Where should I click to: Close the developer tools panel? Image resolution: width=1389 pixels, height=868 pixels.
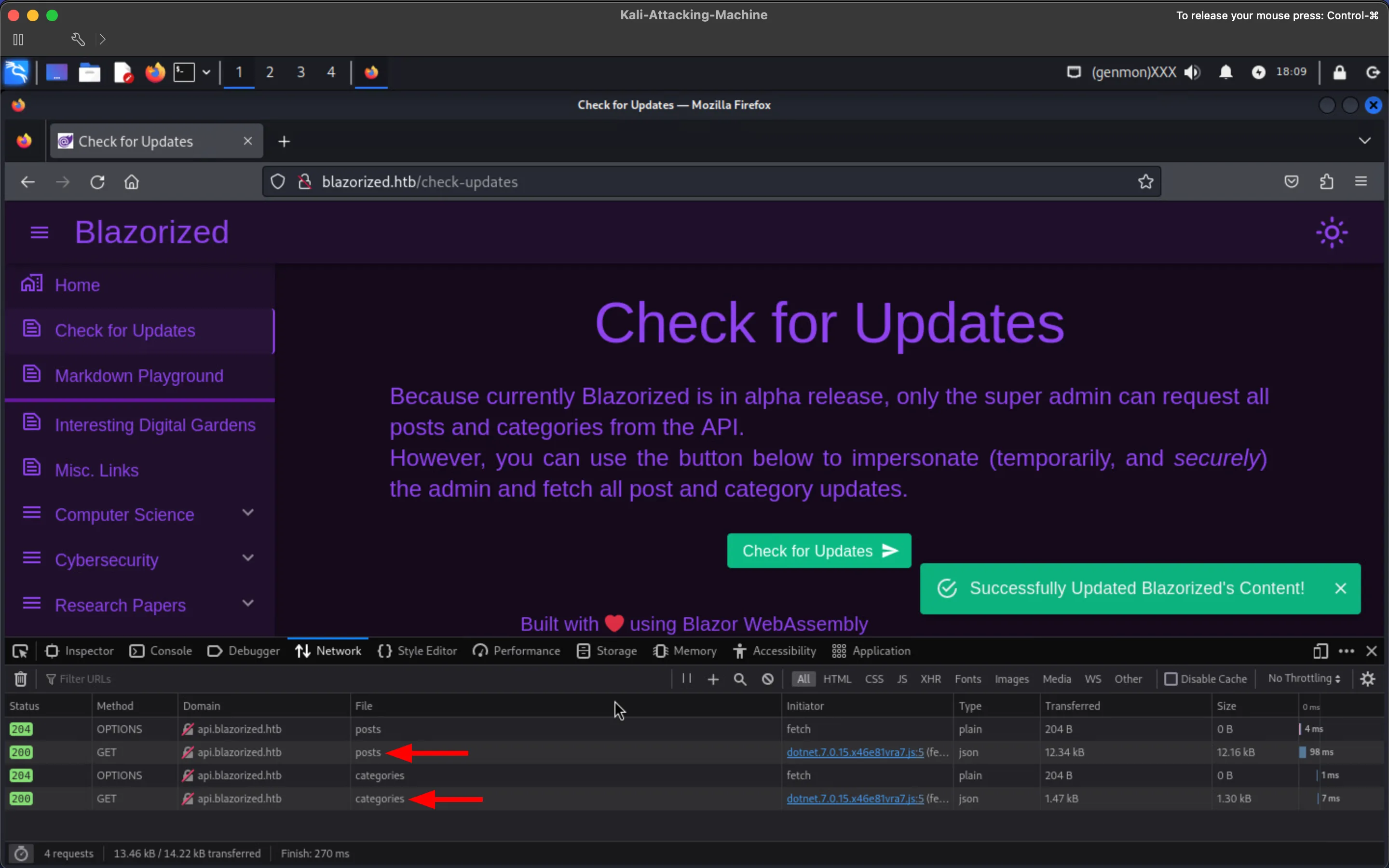1371,651
